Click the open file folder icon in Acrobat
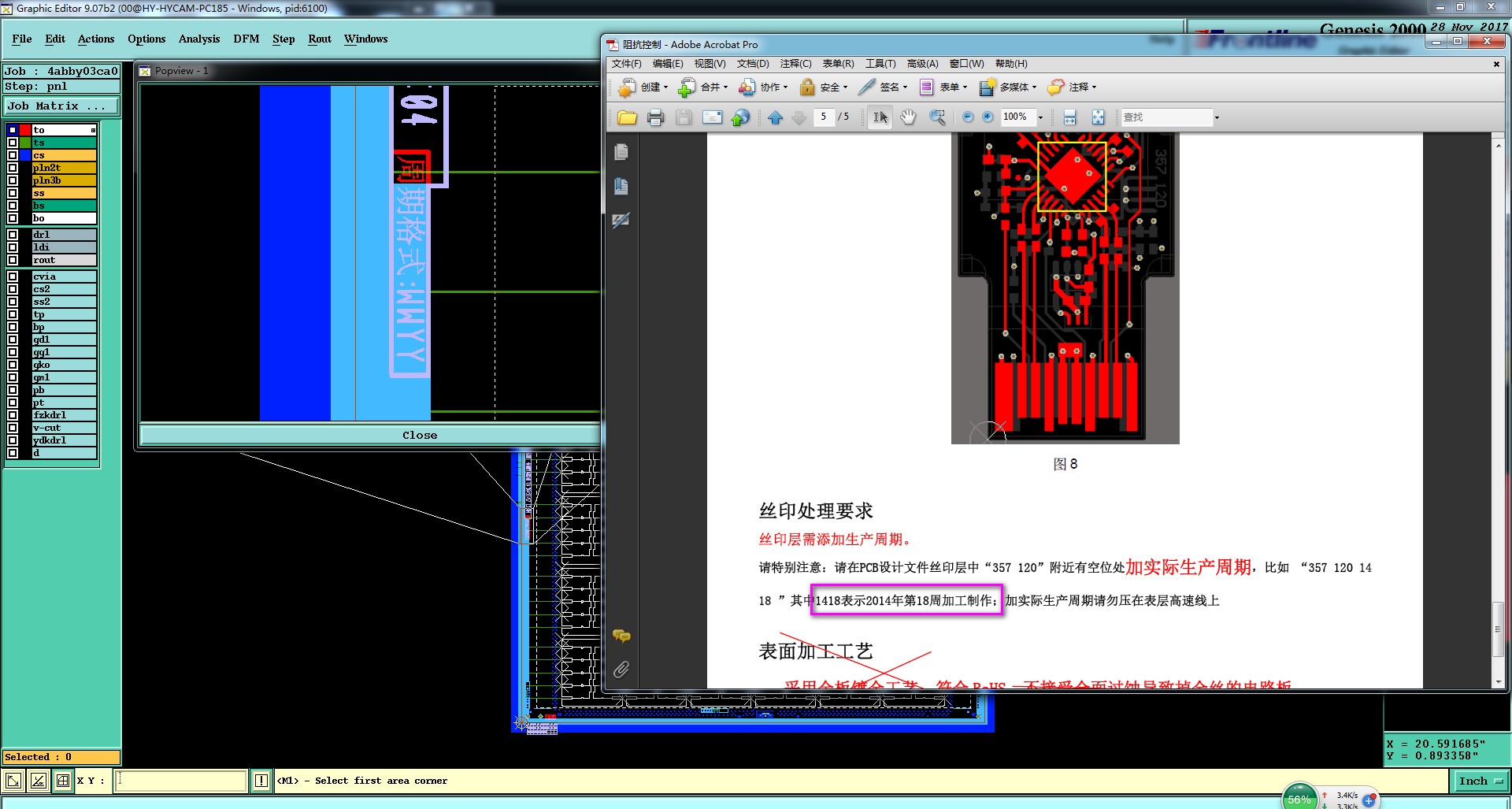 tap(627, 117)
